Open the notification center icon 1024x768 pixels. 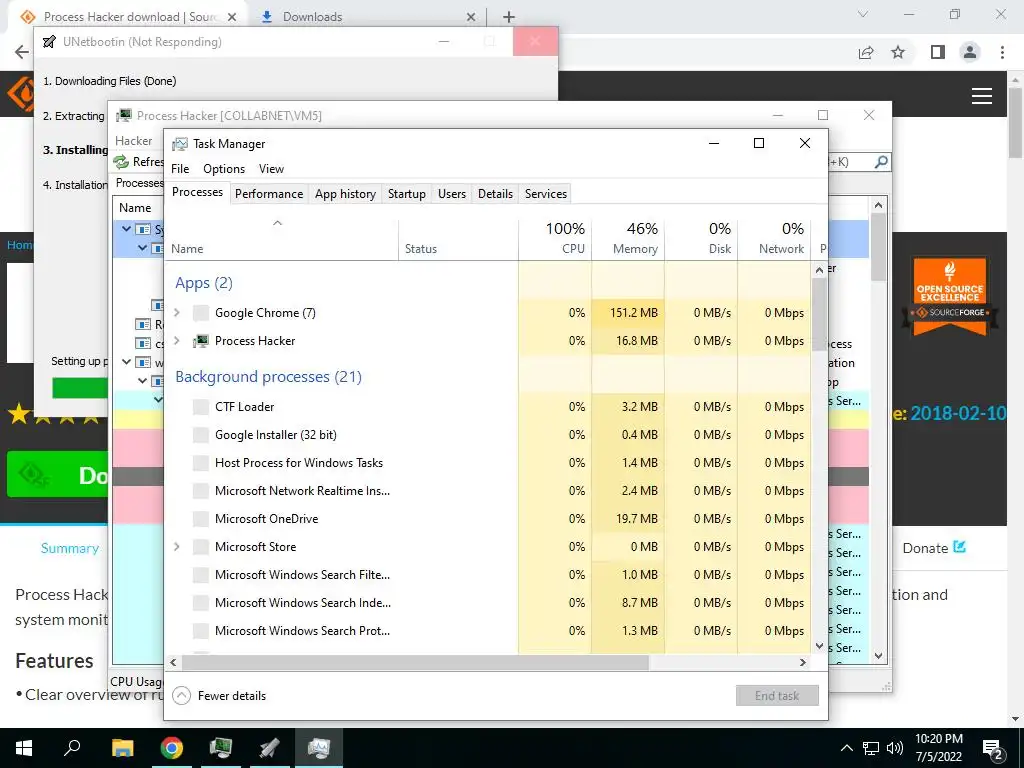pyautogui.click(x=993, y=749)
